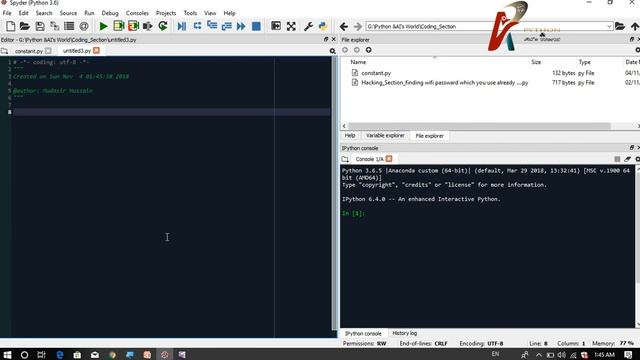Select the IPython console bottom tab
The height and width of the screenshot is (360, 640).
pyautogui.click(x=363, y=333)
